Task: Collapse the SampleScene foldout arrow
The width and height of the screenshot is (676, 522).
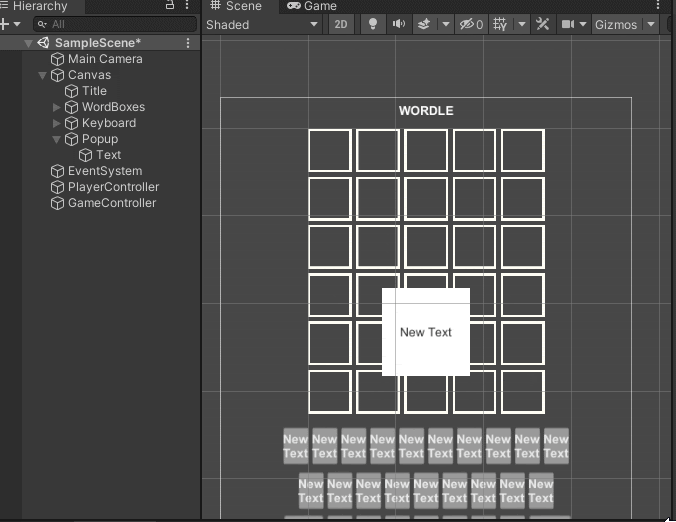Action: pyautogui.click(x=28, y=43)
